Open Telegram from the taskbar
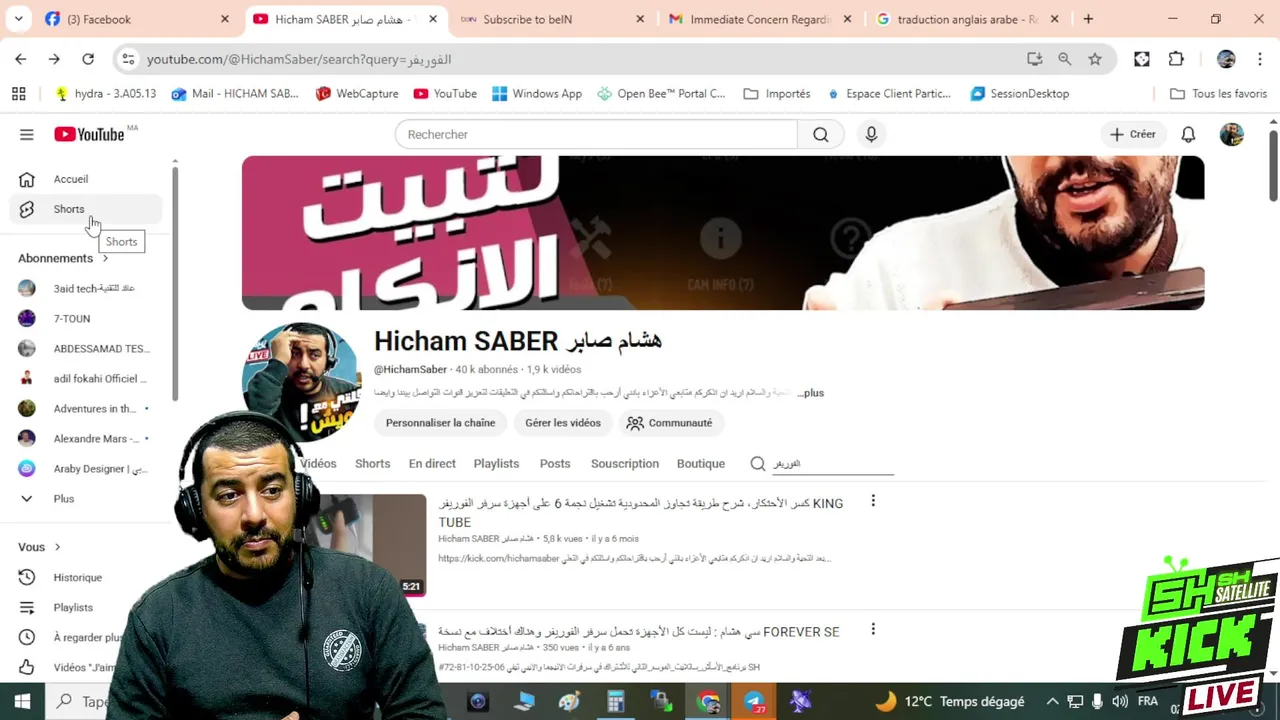 click(x=755, y=701)
